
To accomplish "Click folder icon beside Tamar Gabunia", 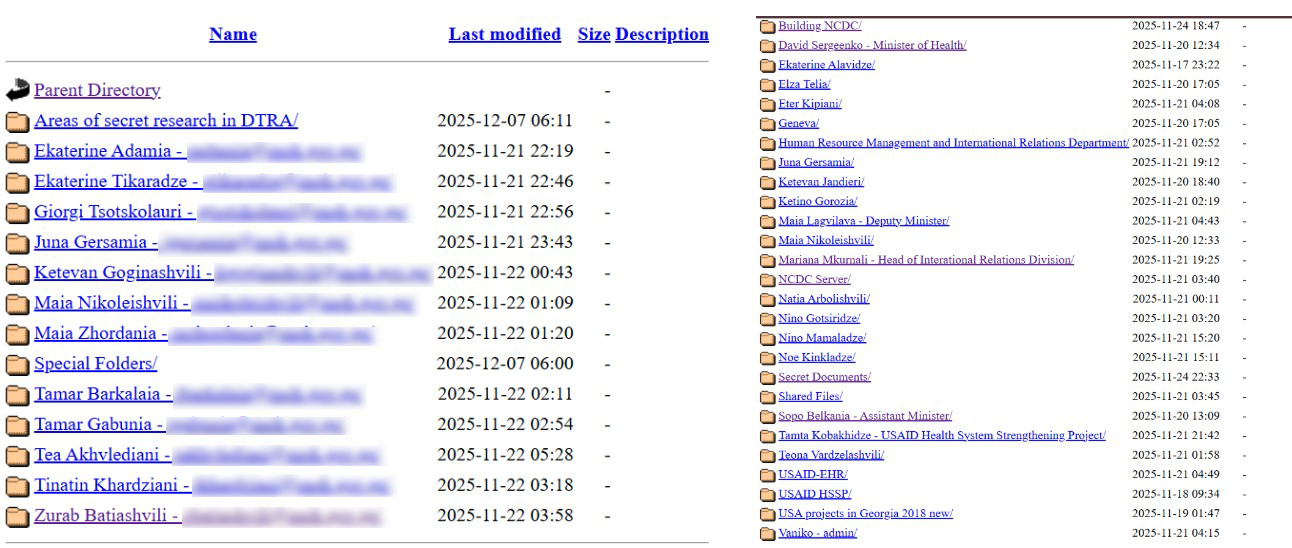I will pyautogui.click(x=17, y=426).
